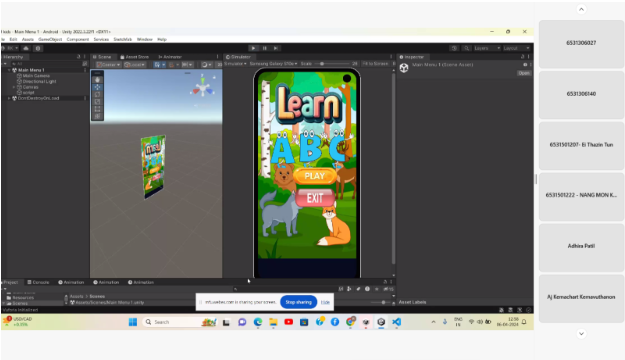This screenshot has width=625, height=360.
Task: Select Main Camera in Hierarchy
Action: point(36,76)
